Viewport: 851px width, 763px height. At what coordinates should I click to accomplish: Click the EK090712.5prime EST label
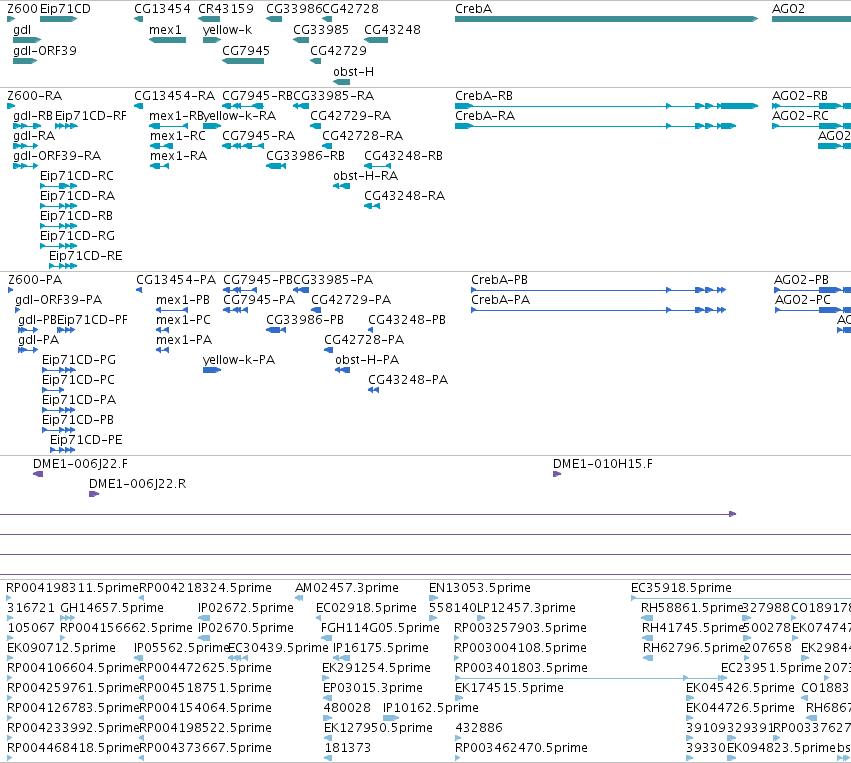coord(61,648)
